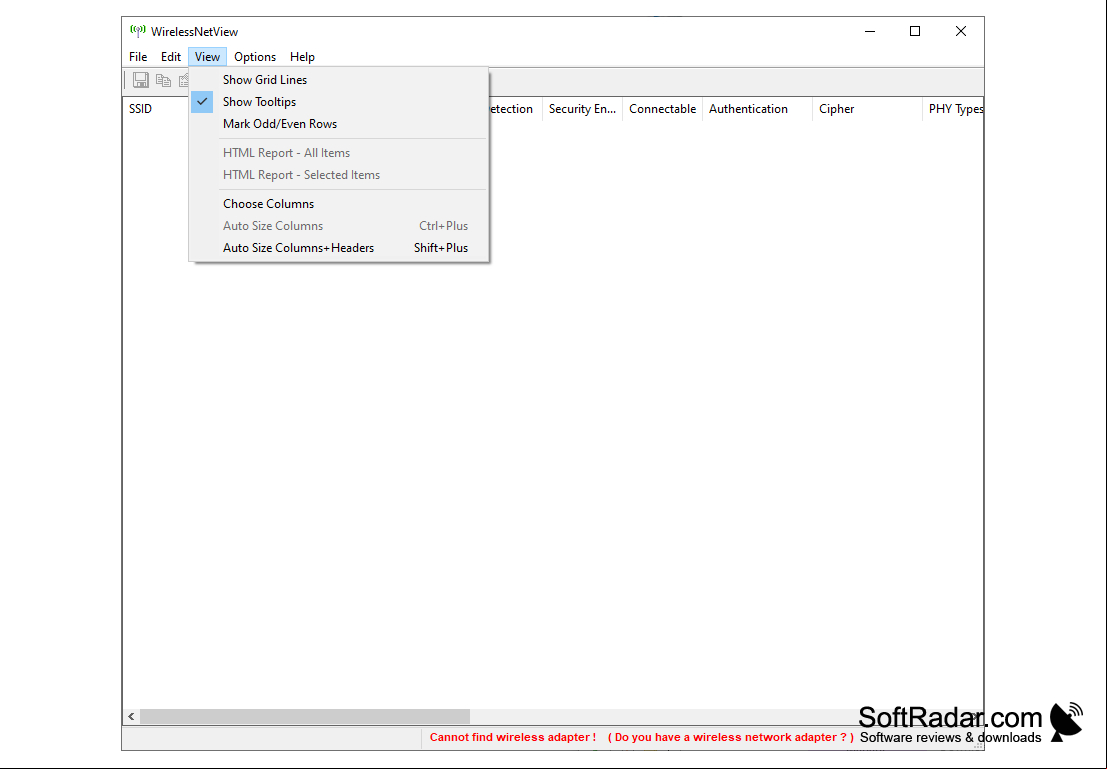Viewport: 1107px width, 769px height.
Task: Sort by the Connectable column header
Action: [662, 109]
